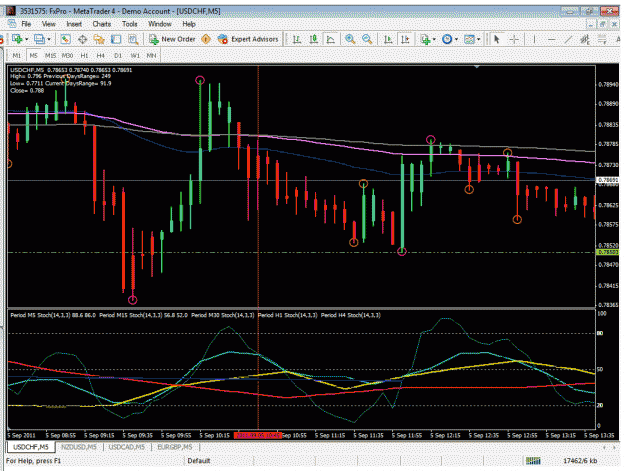Switch to M30 timeframe

click(67, 55)
